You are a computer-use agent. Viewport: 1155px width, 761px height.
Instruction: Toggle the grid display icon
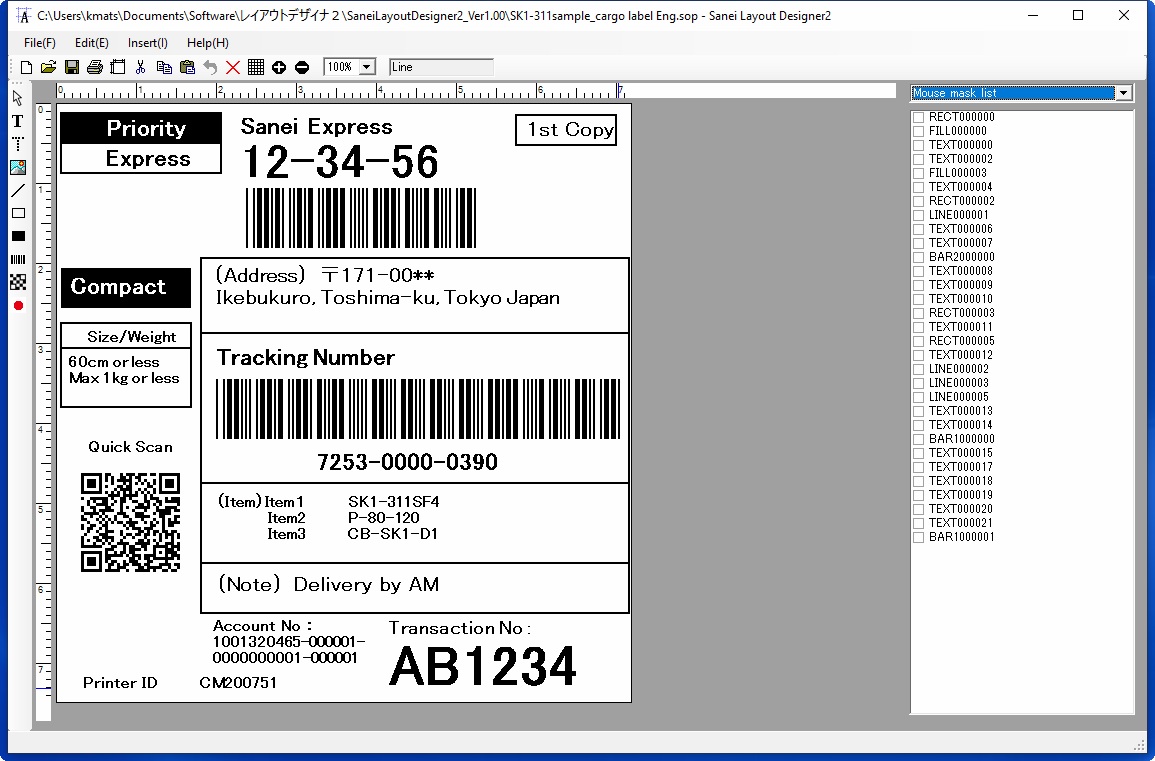(x=256, y=67)
